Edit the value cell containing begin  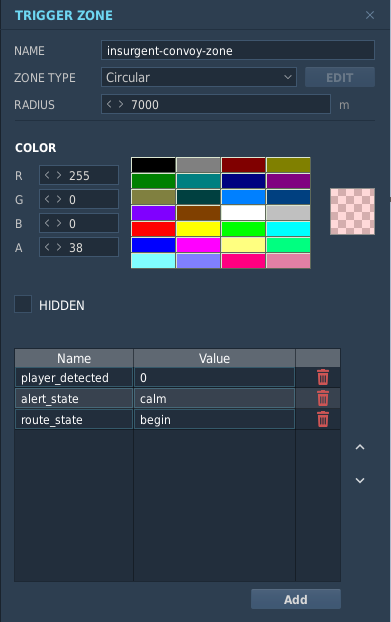215,419
